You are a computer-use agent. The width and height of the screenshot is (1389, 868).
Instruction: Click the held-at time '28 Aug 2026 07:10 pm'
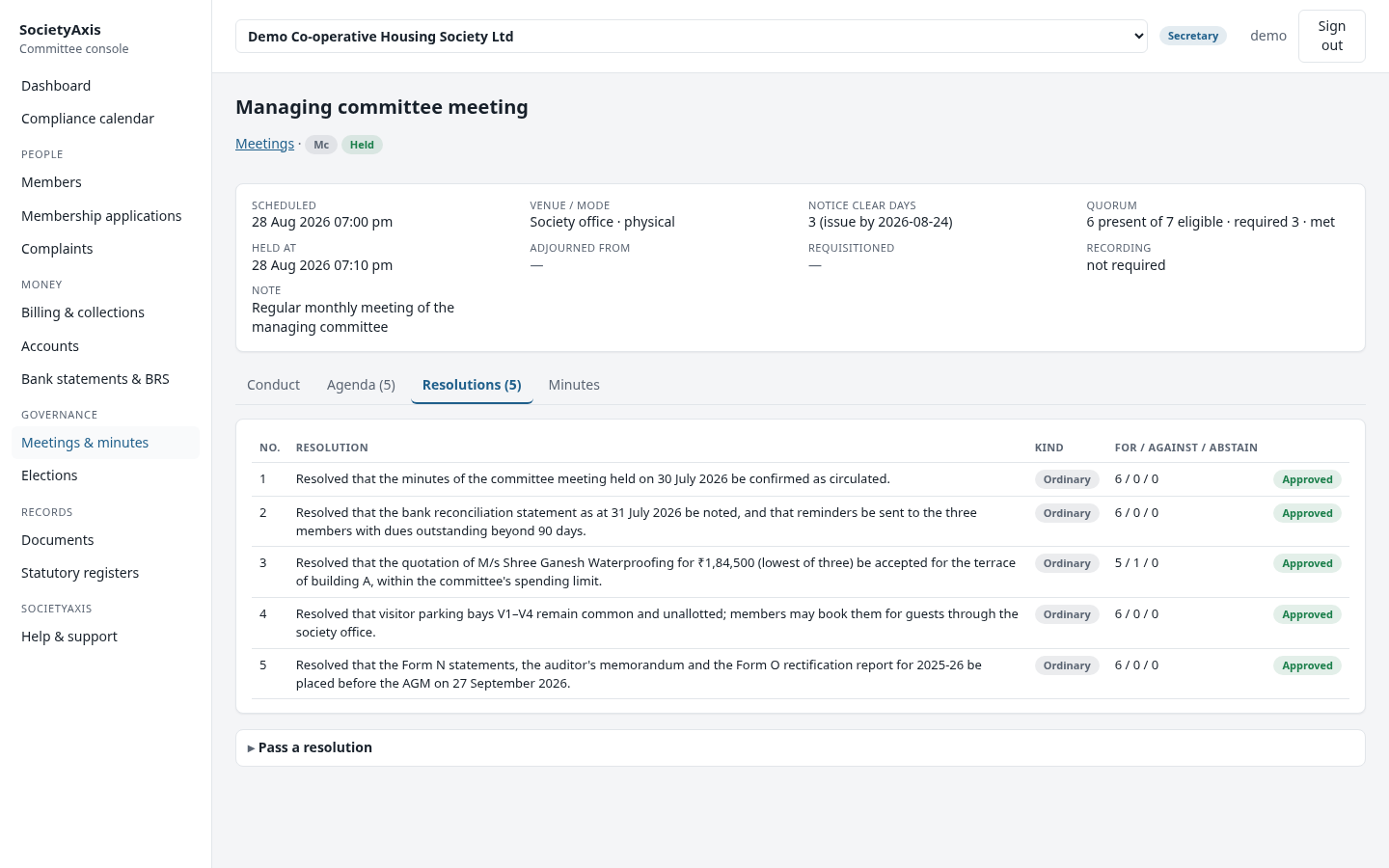point(322,265)
